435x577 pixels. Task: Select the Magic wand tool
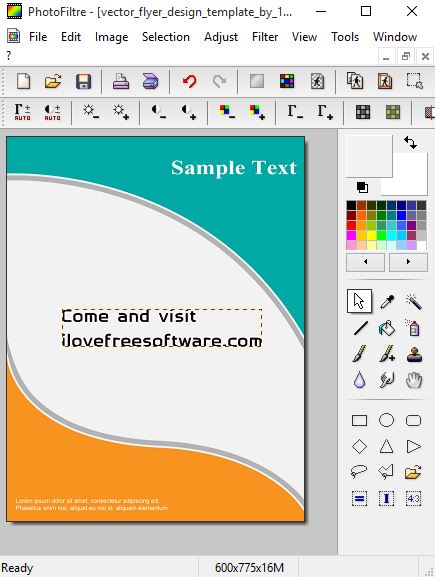tap(413, 301)
